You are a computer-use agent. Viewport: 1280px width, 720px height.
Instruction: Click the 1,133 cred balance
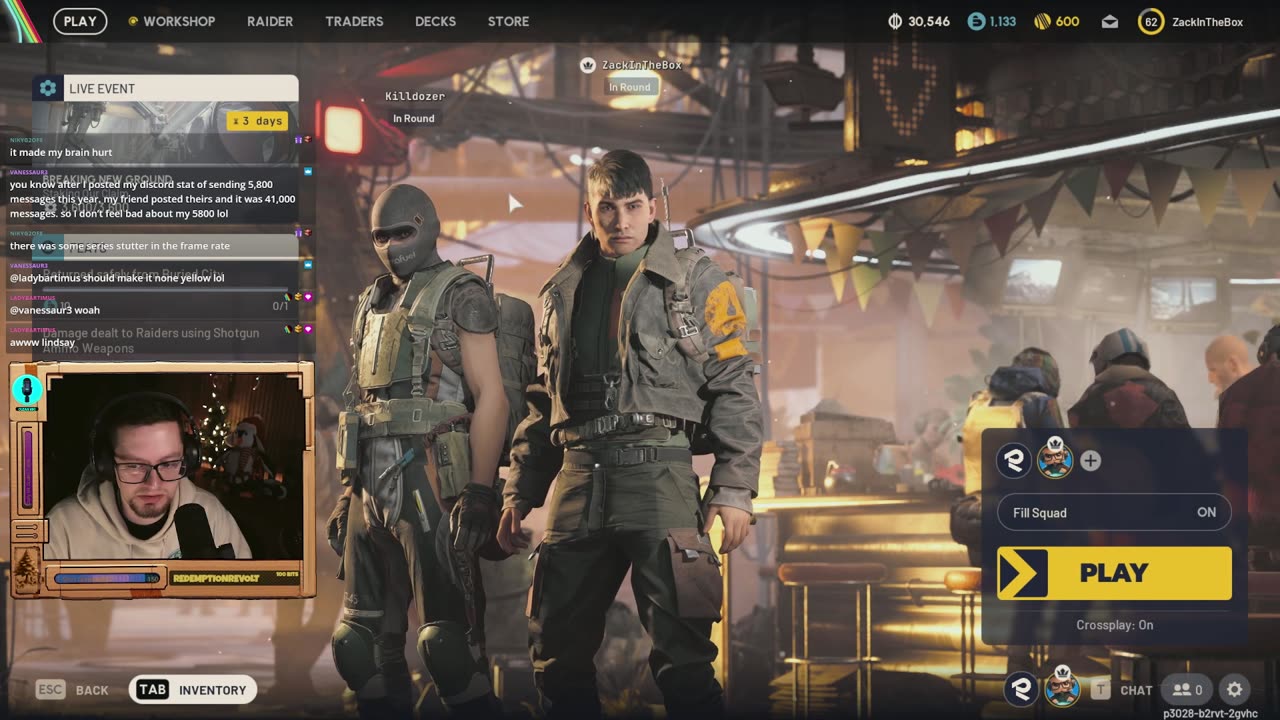[1003, 21]
